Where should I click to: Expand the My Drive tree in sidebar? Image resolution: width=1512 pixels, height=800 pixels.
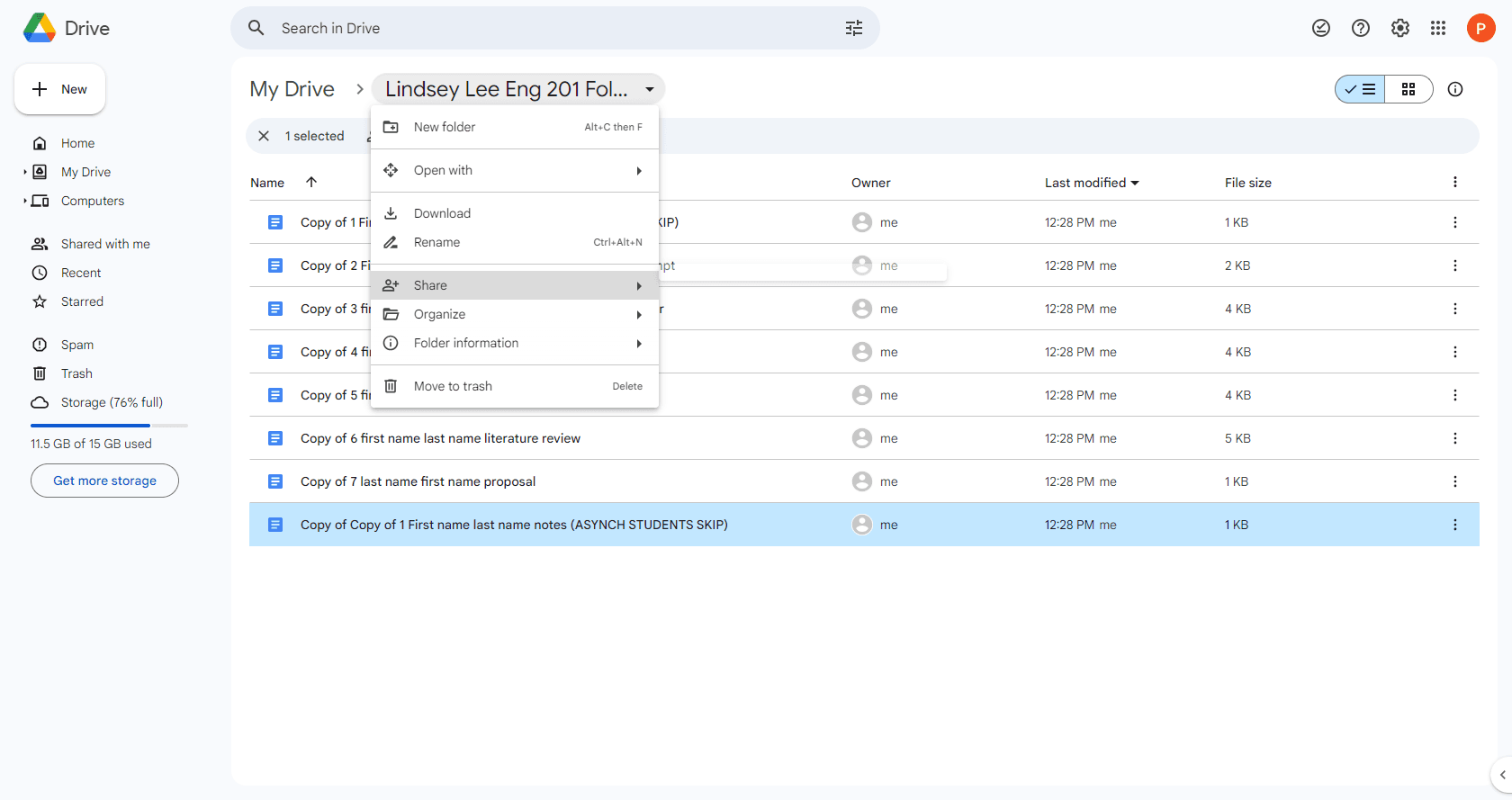pyautogui.click(x=25, y=172)
